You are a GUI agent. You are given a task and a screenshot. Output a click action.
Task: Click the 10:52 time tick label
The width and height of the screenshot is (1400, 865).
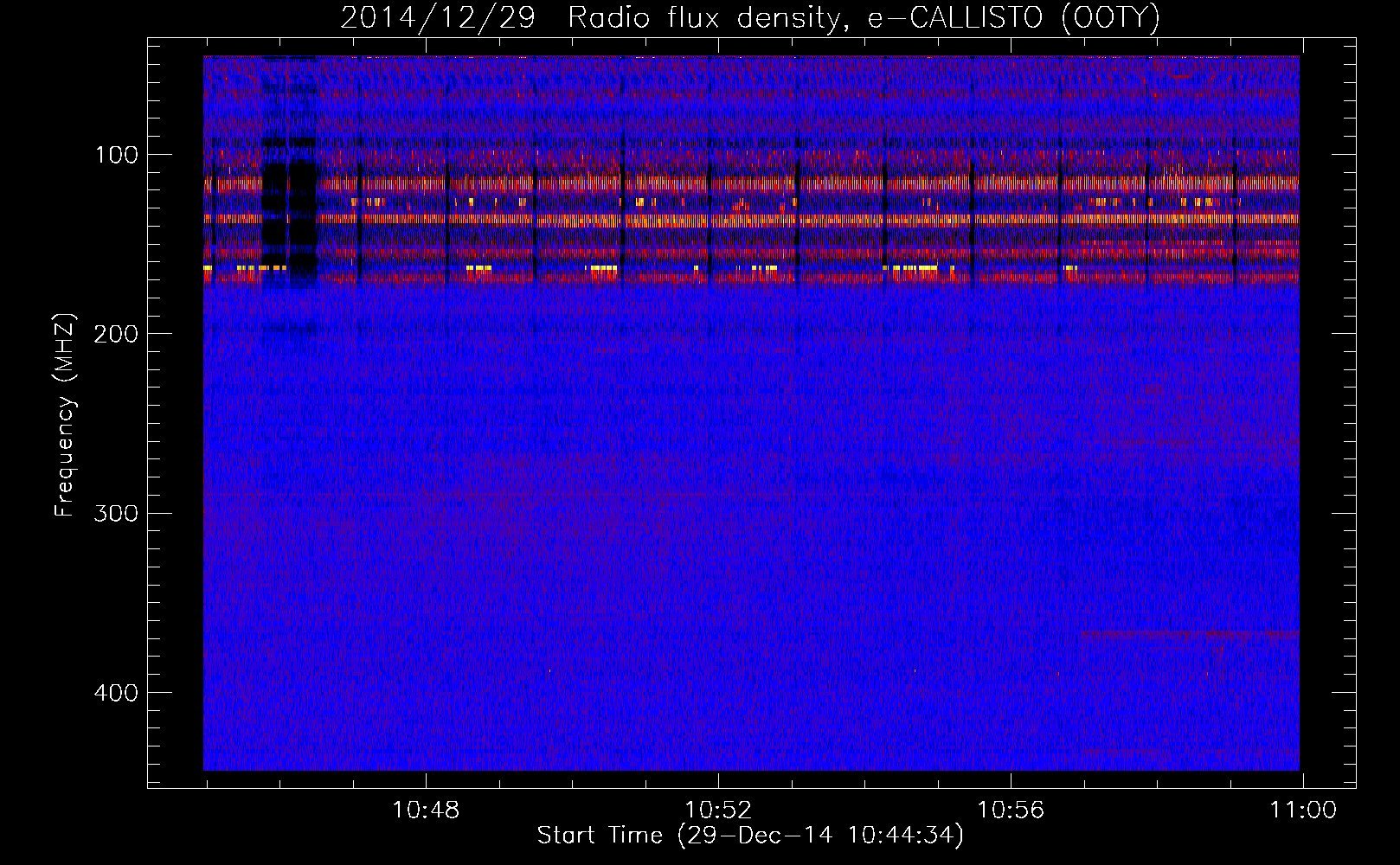click(718, 811)
